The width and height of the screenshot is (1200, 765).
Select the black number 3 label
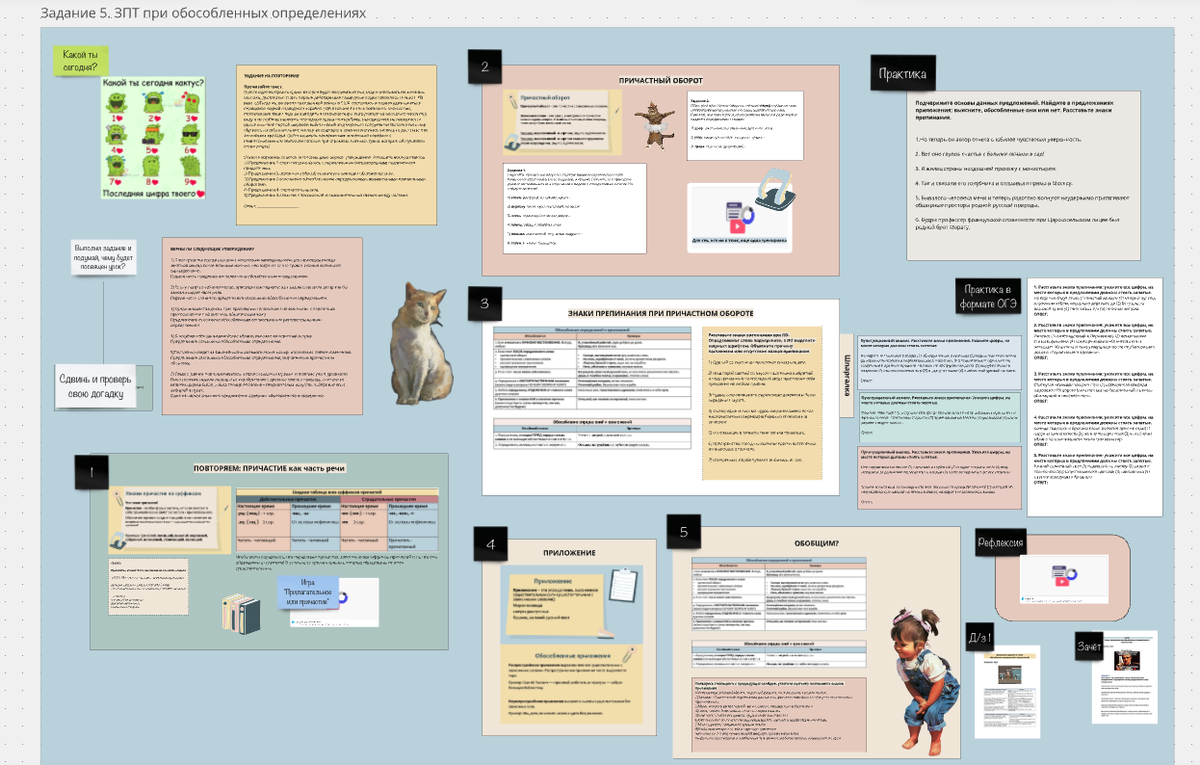(484, 302)
